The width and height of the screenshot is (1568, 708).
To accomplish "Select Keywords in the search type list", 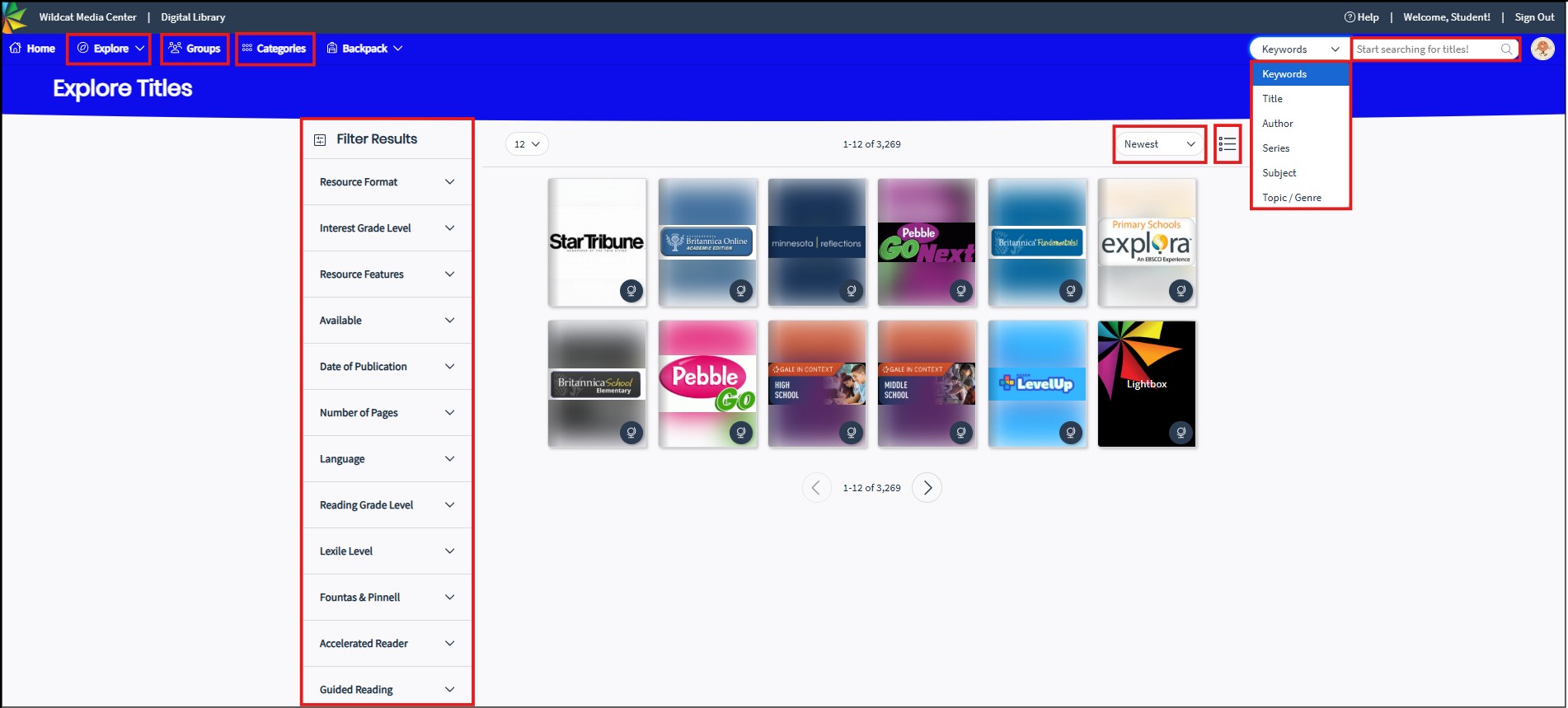I will (1300, 73).
